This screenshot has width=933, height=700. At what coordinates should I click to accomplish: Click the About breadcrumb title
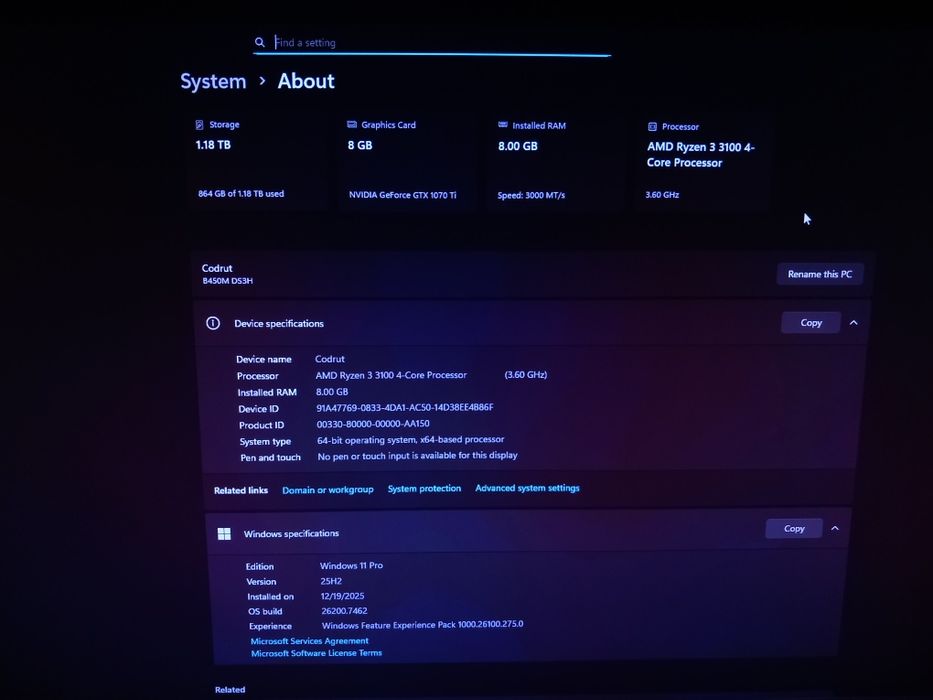(x=306, y=81)
